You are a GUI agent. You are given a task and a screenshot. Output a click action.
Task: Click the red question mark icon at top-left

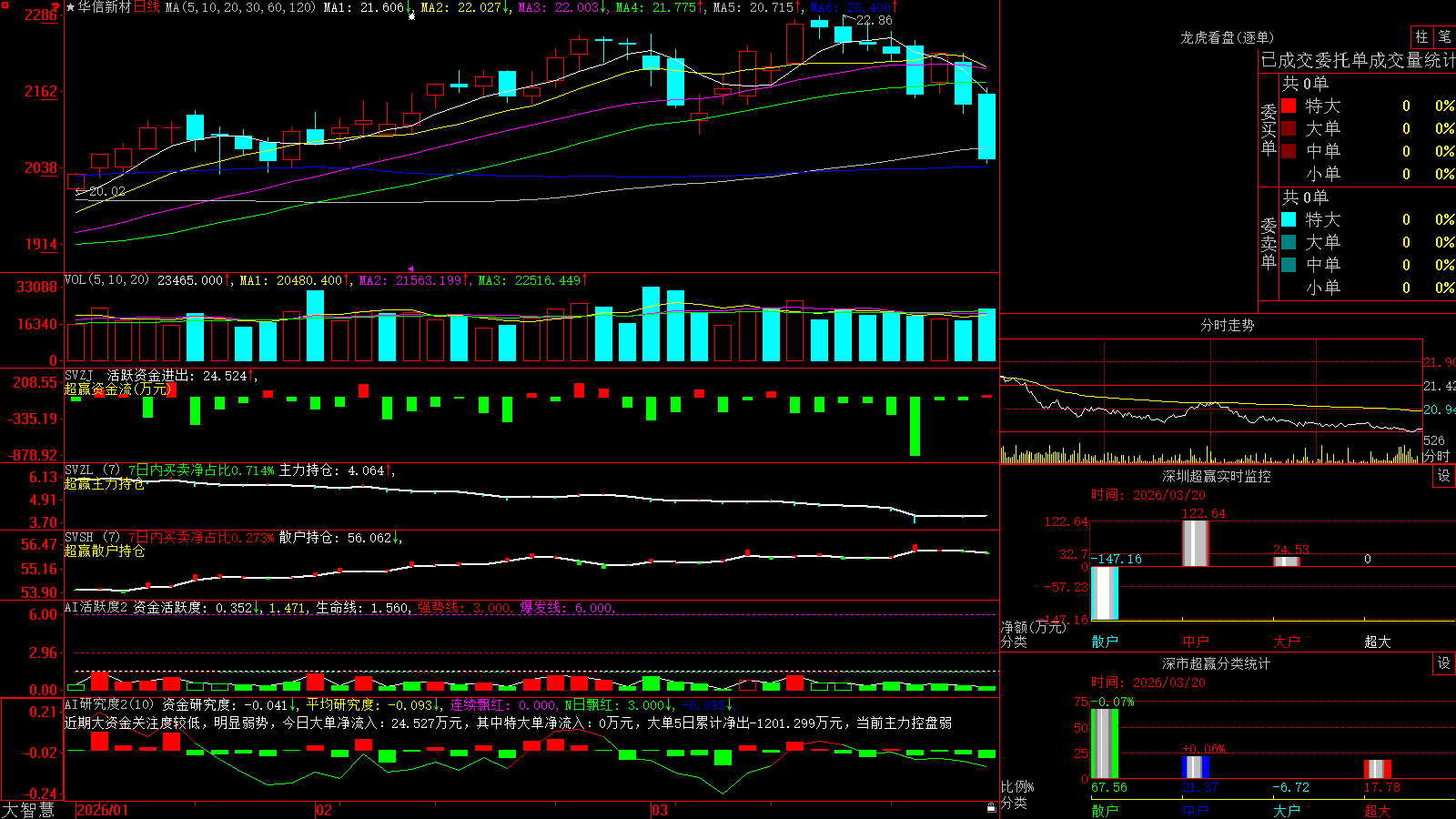(x=56, y=6)
